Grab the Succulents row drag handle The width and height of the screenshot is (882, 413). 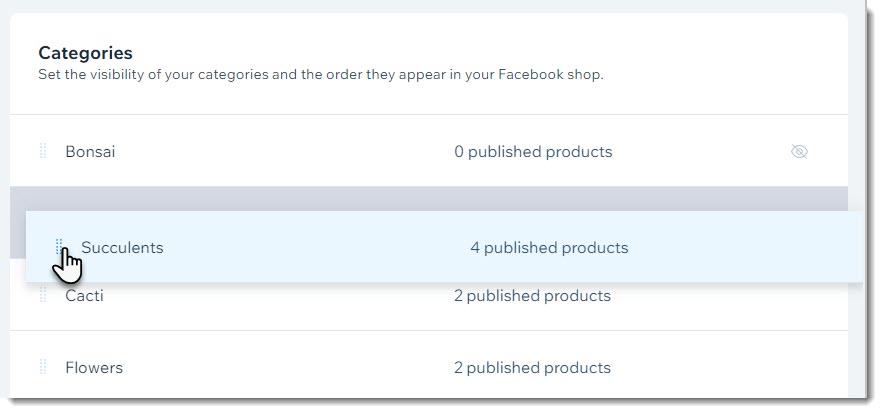(58, 246)
